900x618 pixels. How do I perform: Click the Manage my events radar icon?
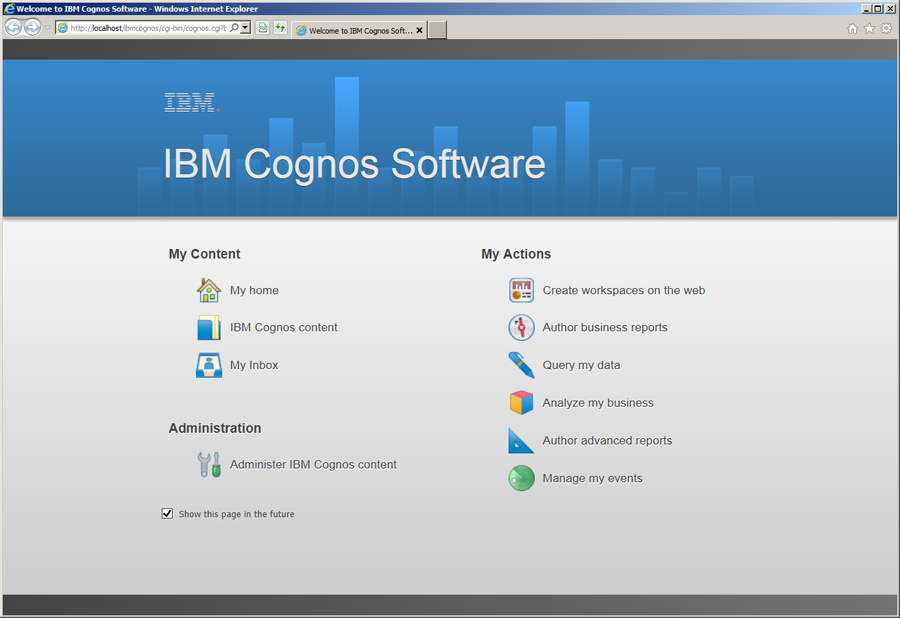[x=521, y=479]
